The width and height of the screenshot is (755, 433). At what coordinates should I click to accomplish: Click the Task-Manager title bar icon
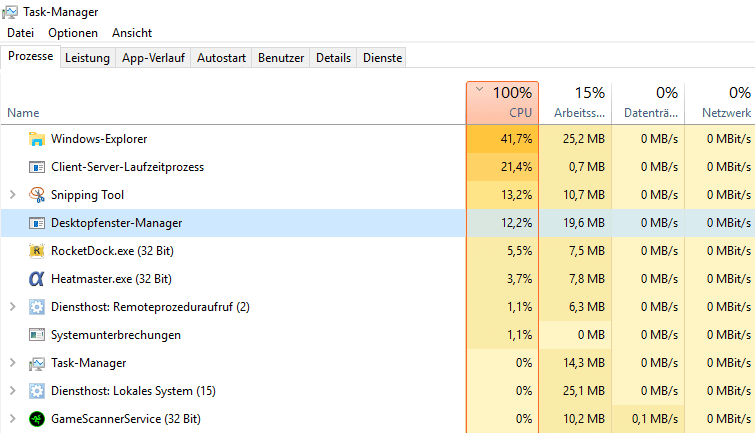[x=10, y=12]
